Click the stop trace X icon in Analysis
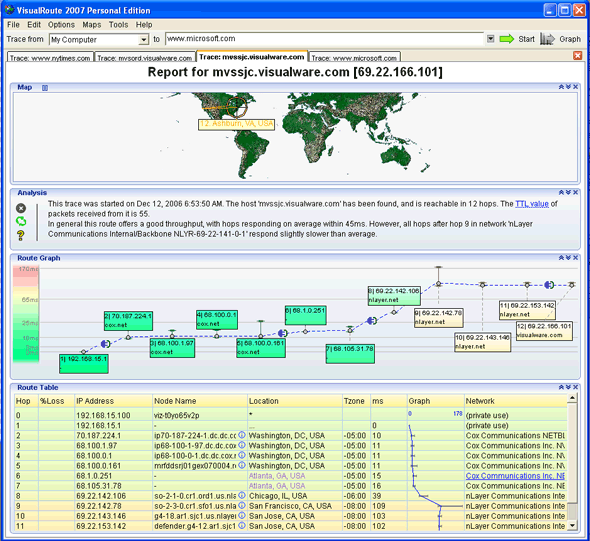The image size is (590, 541). pyautogui.click(x=21, y=208)
